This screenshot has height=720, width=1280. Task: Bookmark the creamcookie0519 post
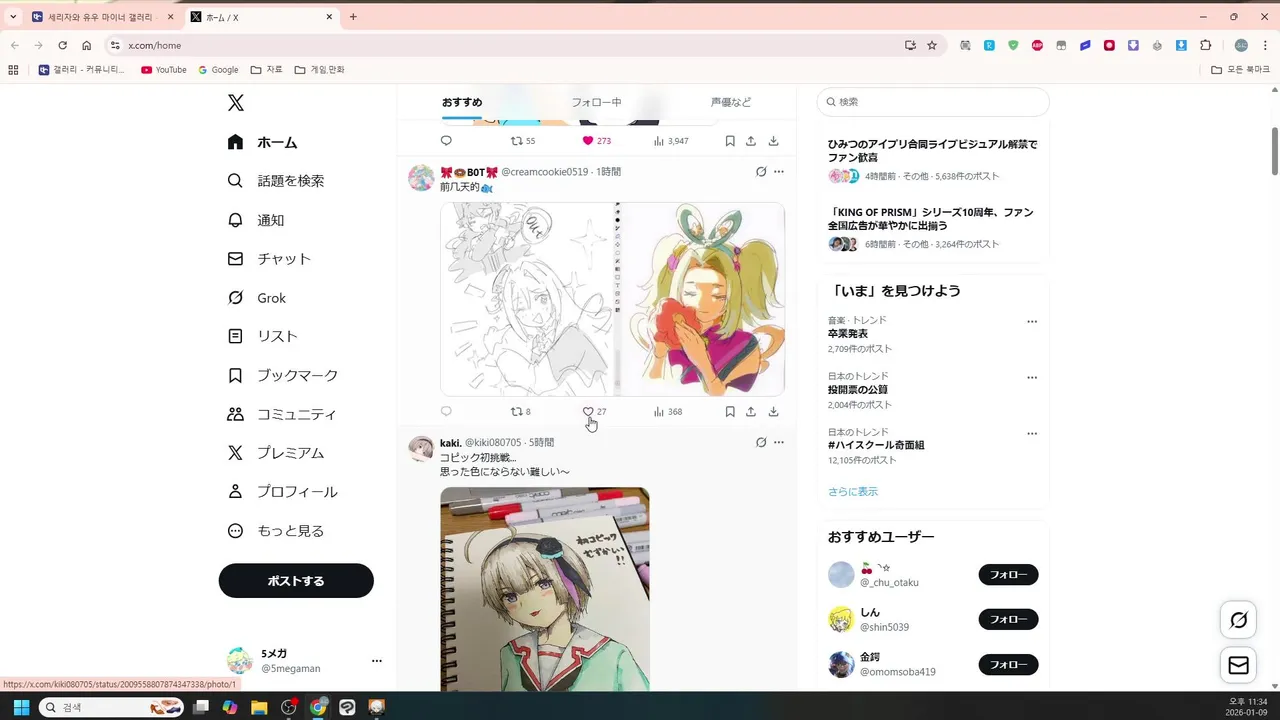point(730,411)
